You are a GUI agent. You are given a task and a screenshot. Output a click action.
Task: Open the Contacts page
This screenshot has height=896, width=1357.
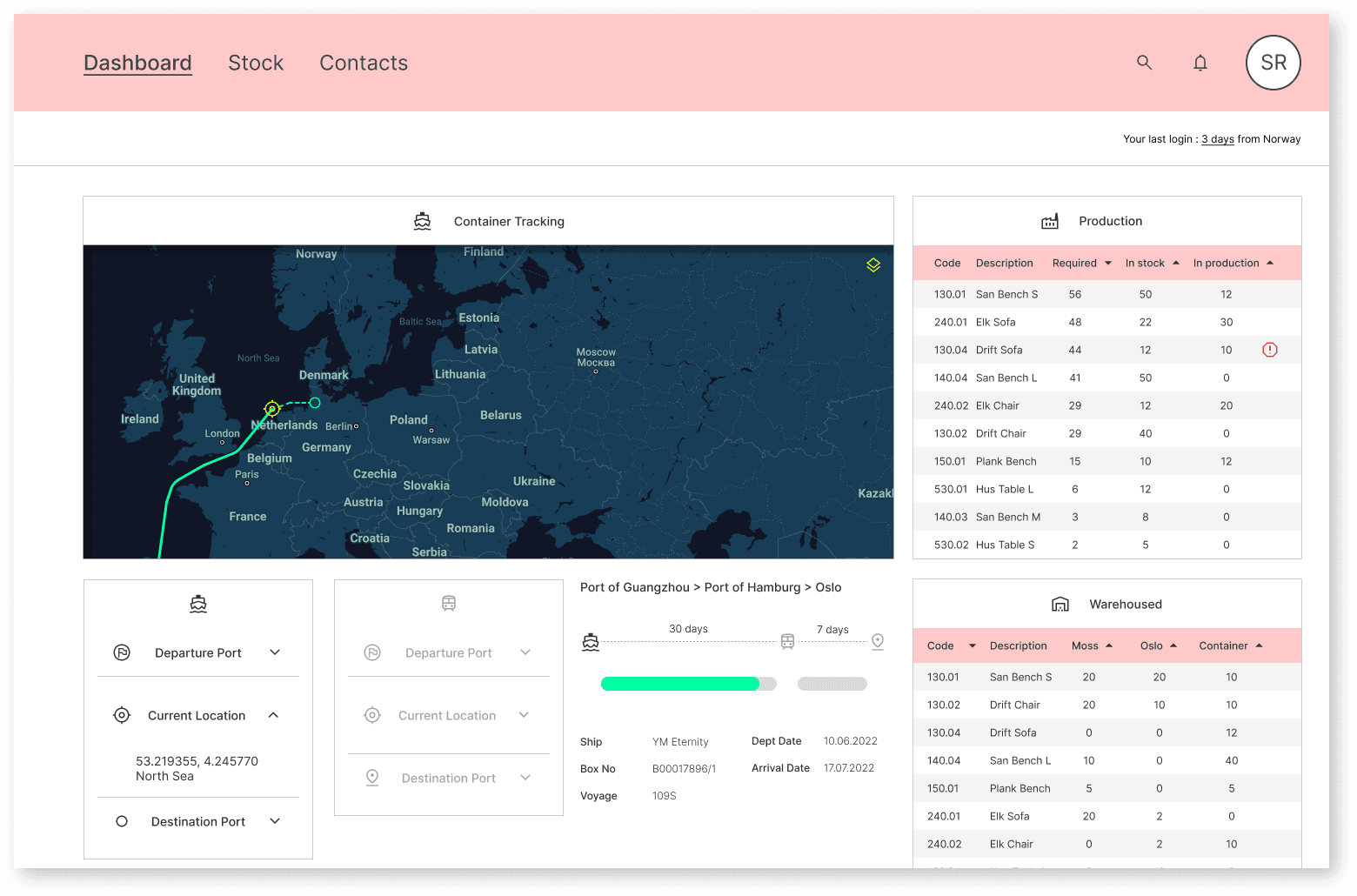tap(364, 63)
